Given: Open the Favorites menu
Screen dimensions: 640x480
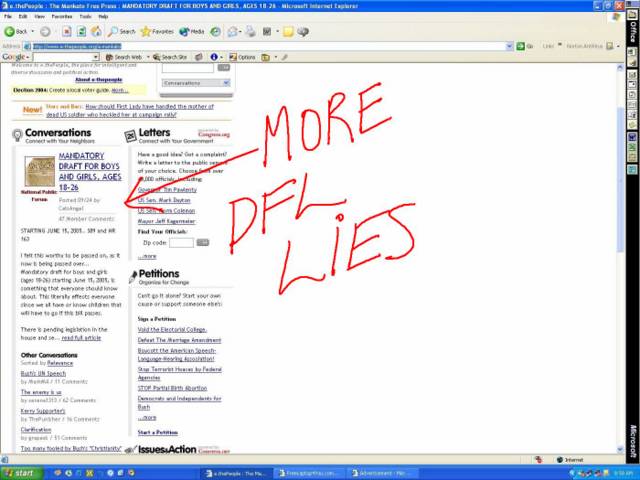Looking at the screenshot, I should [x=62, y=16].
